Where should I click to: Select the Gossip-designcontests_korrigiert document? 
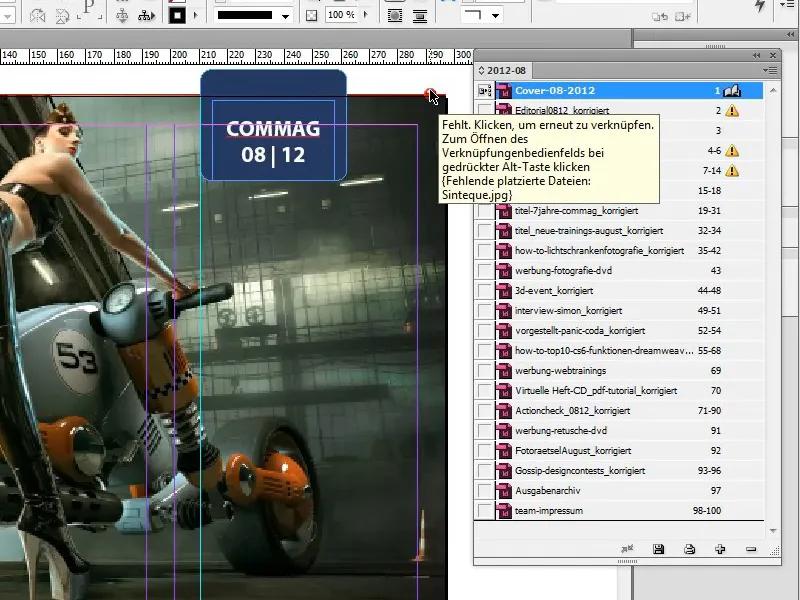(619, 470)
